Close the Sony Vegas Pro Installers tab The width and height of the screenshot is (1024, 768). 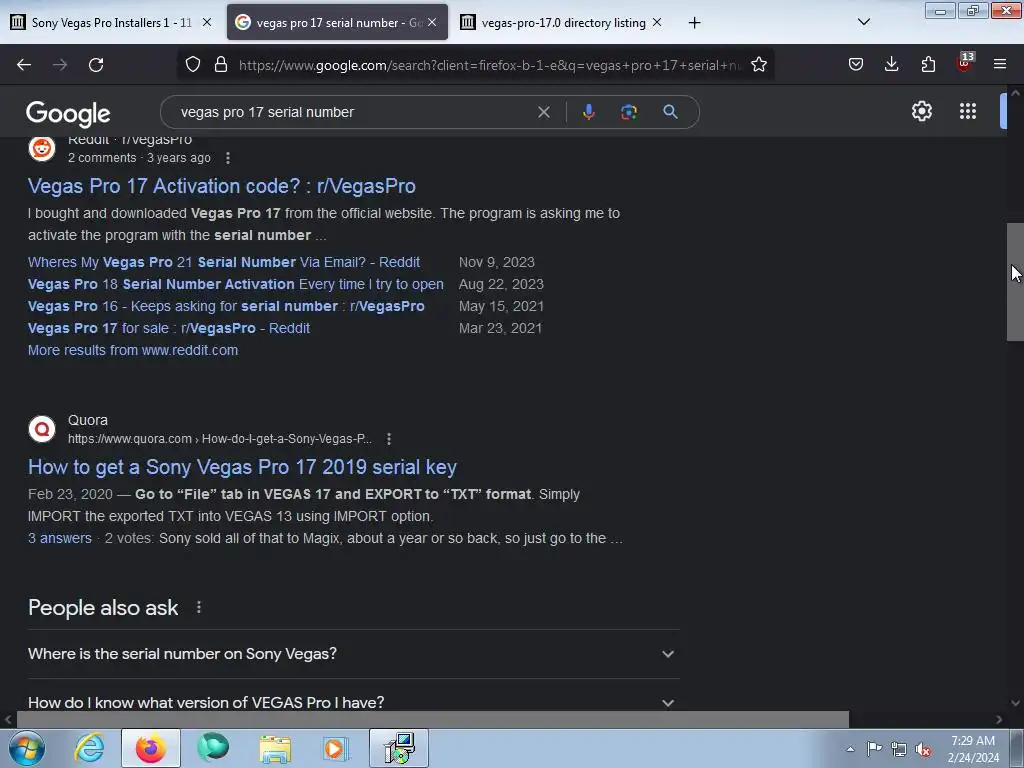(207, 22)
